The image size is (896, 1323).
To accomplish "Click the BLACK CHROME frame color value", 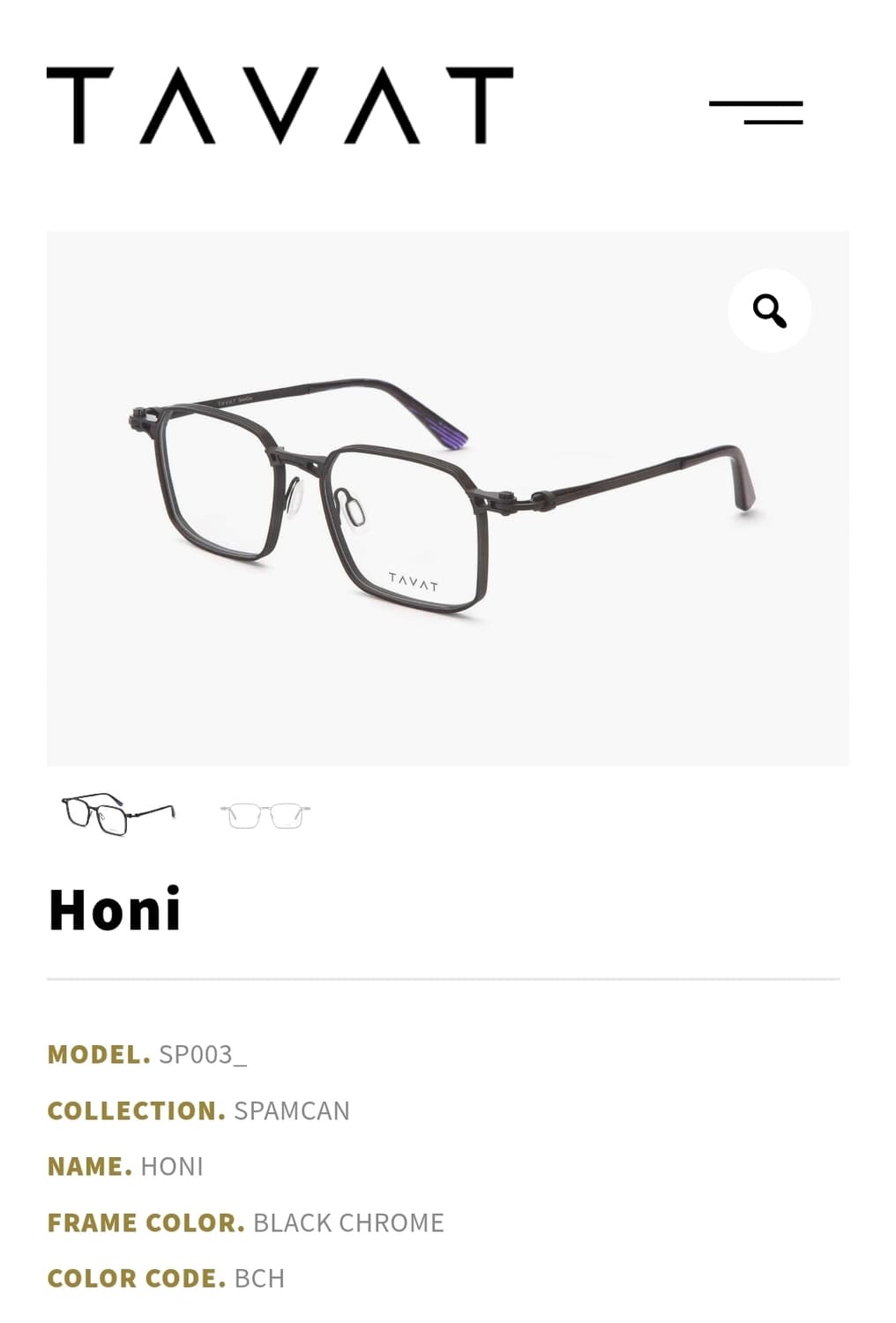I will [348, 1222].
